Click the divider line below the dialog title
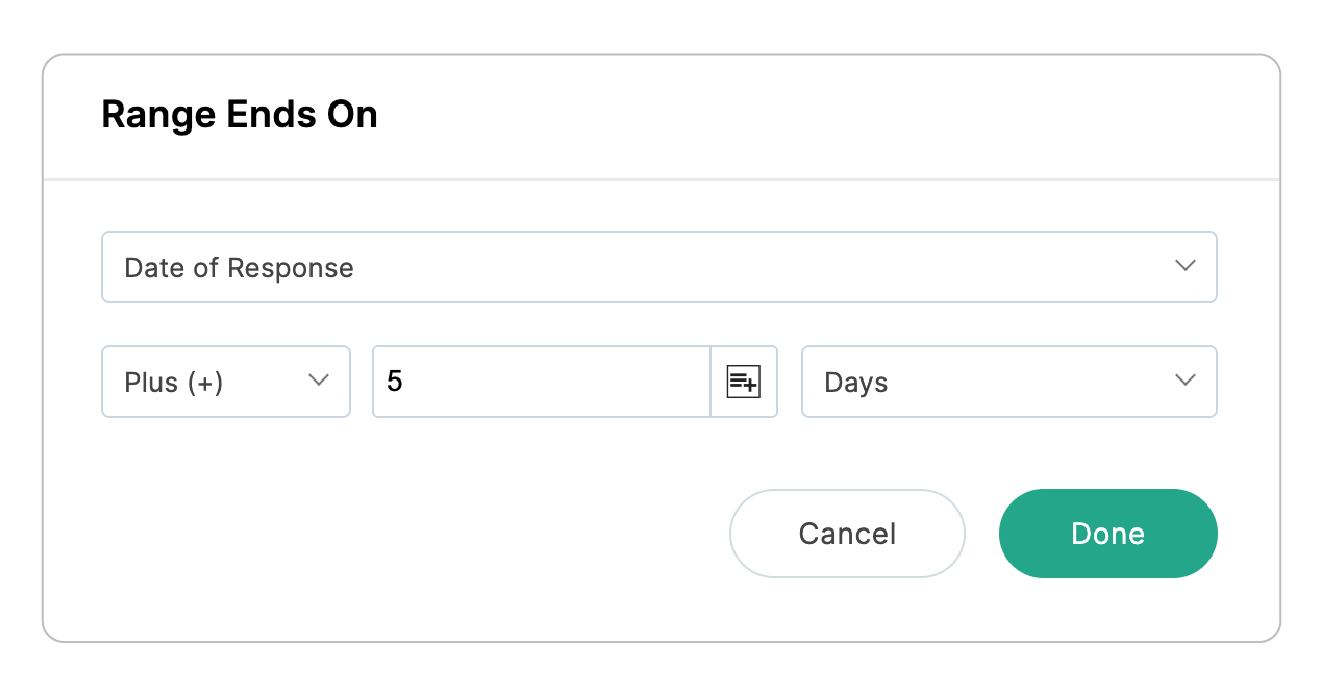The width and height of the screenshot is (1324, 693). [x=660, y=180]
